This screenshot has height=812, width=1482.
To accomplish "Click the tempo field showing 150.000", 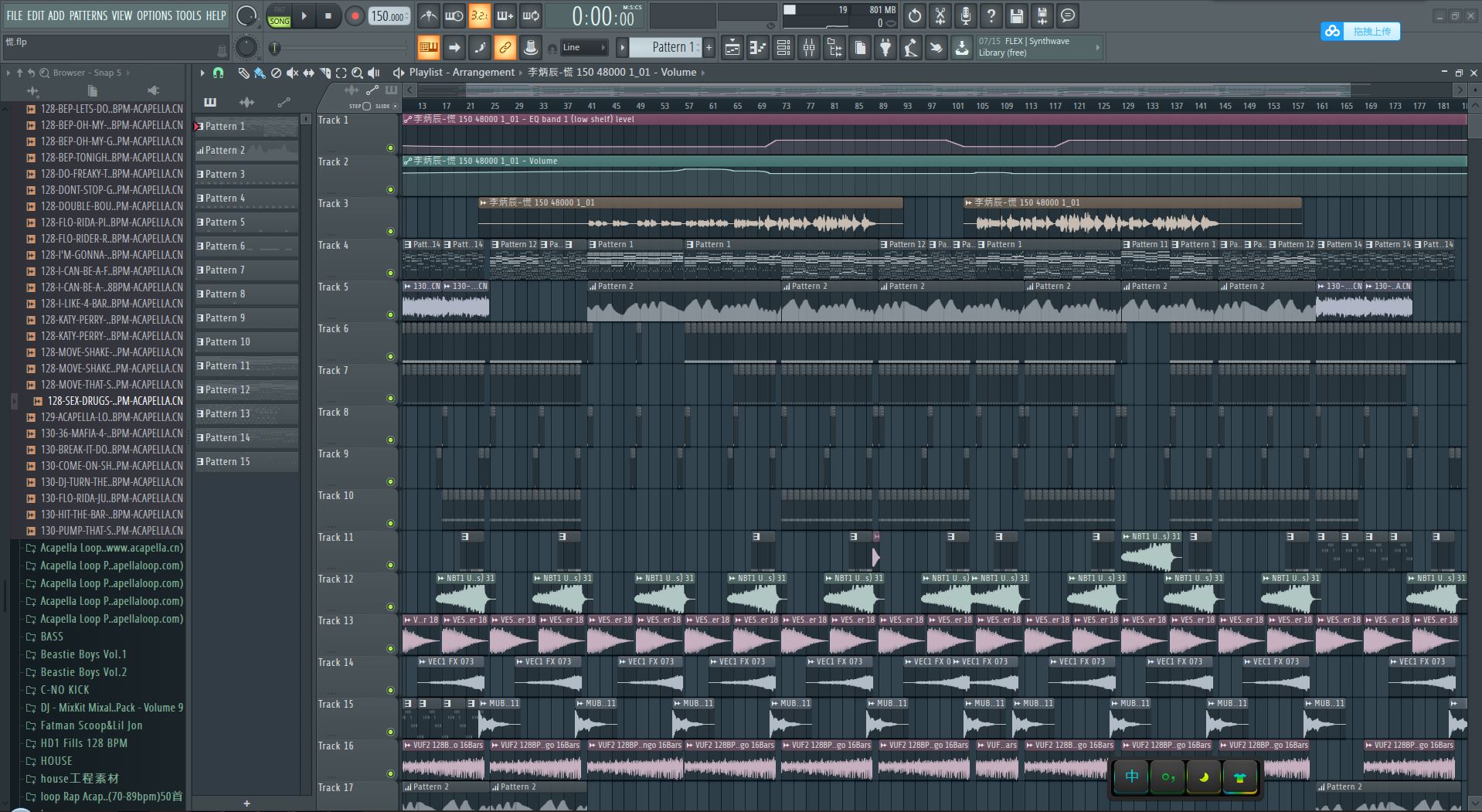I will (389, 16).
